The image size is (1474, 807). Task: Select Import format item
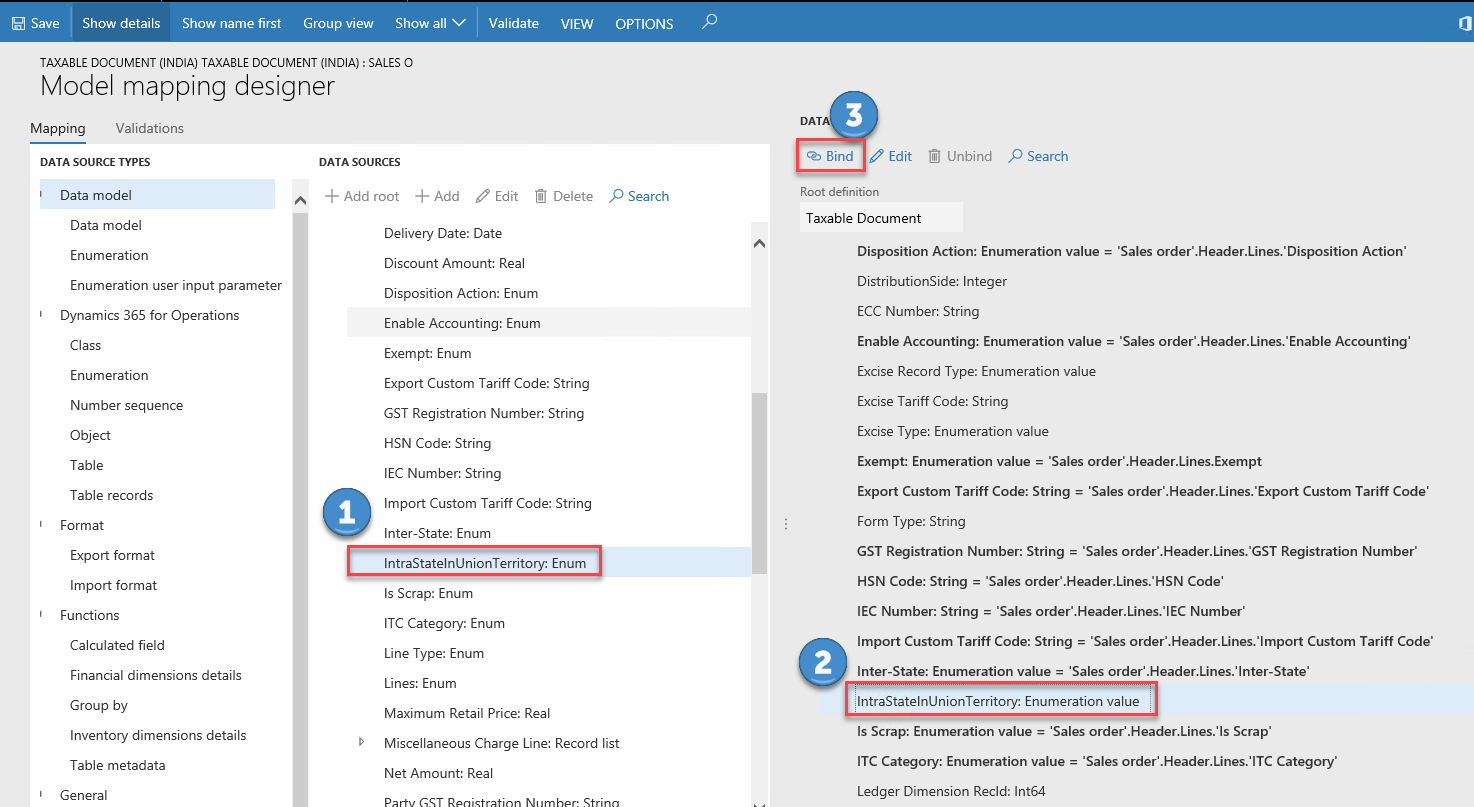[113, 585]
